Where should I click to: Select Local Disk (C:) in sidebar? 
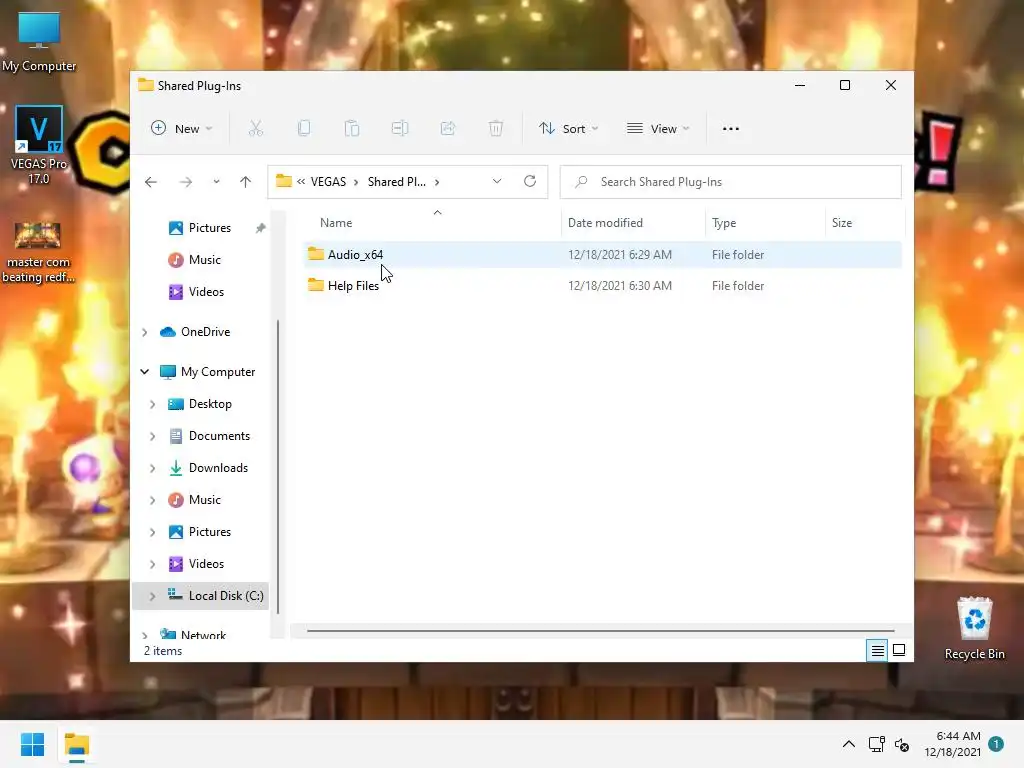pos(201,596)
